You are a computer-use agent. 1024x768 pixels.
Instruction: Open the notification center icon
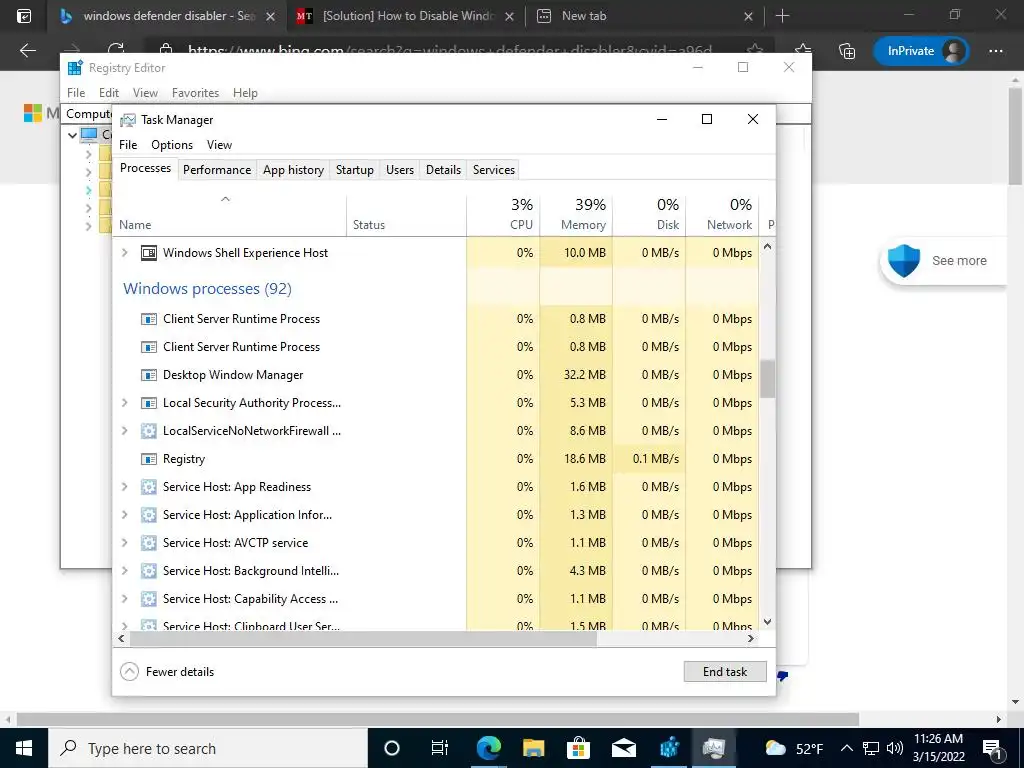pyautogui.click(x=991, y=748)
